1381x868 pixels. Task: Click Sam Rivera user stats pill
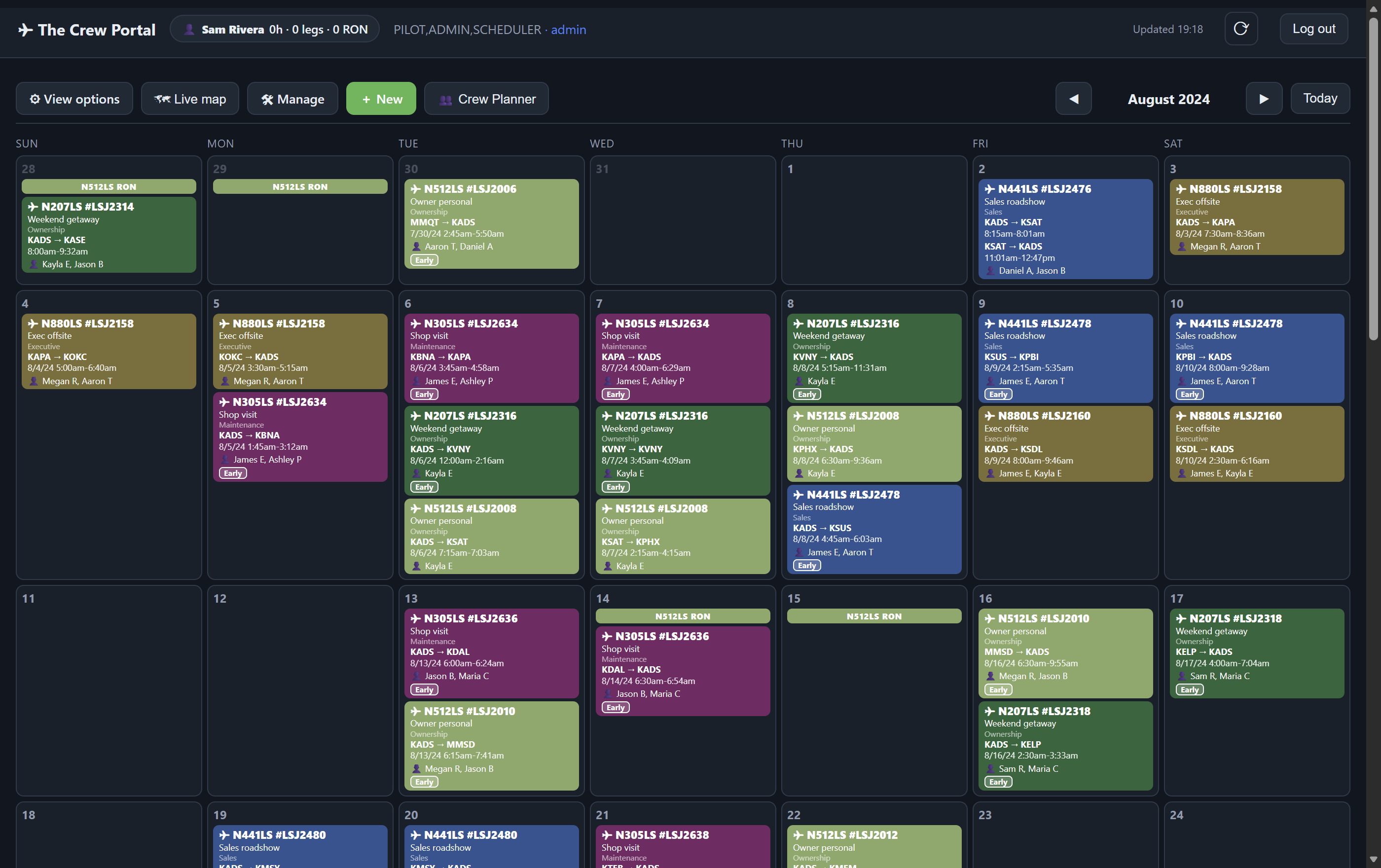coord(275,29)
